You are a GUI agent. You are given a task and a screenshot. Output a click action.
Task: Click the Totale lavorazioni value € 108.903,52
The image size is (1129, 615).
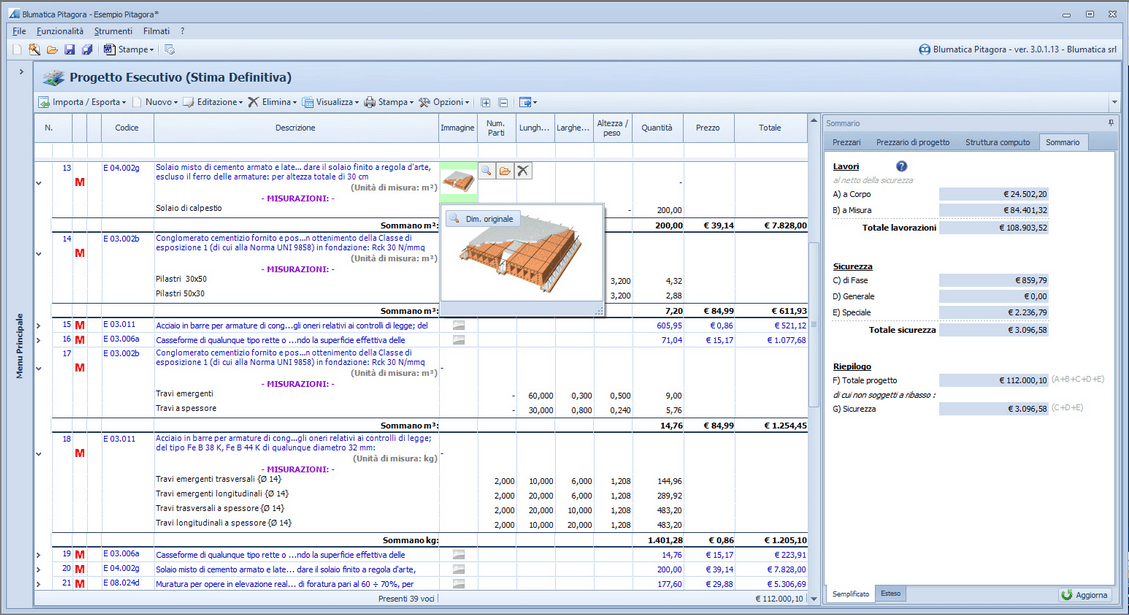994,228
